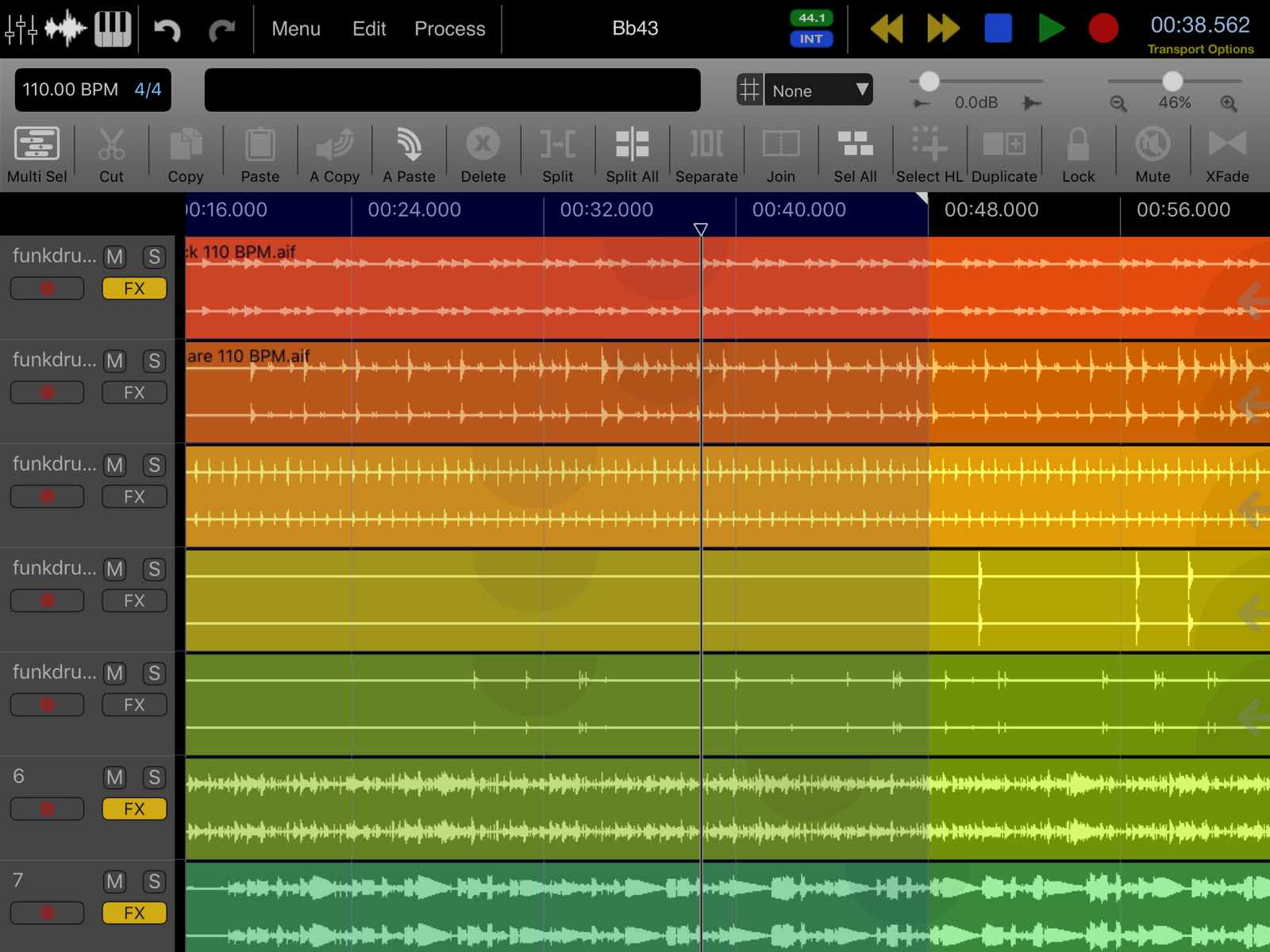The height and width of the screenshot is (952, 1270).
Task: Redo the last undone action
Action: (221, 29)
